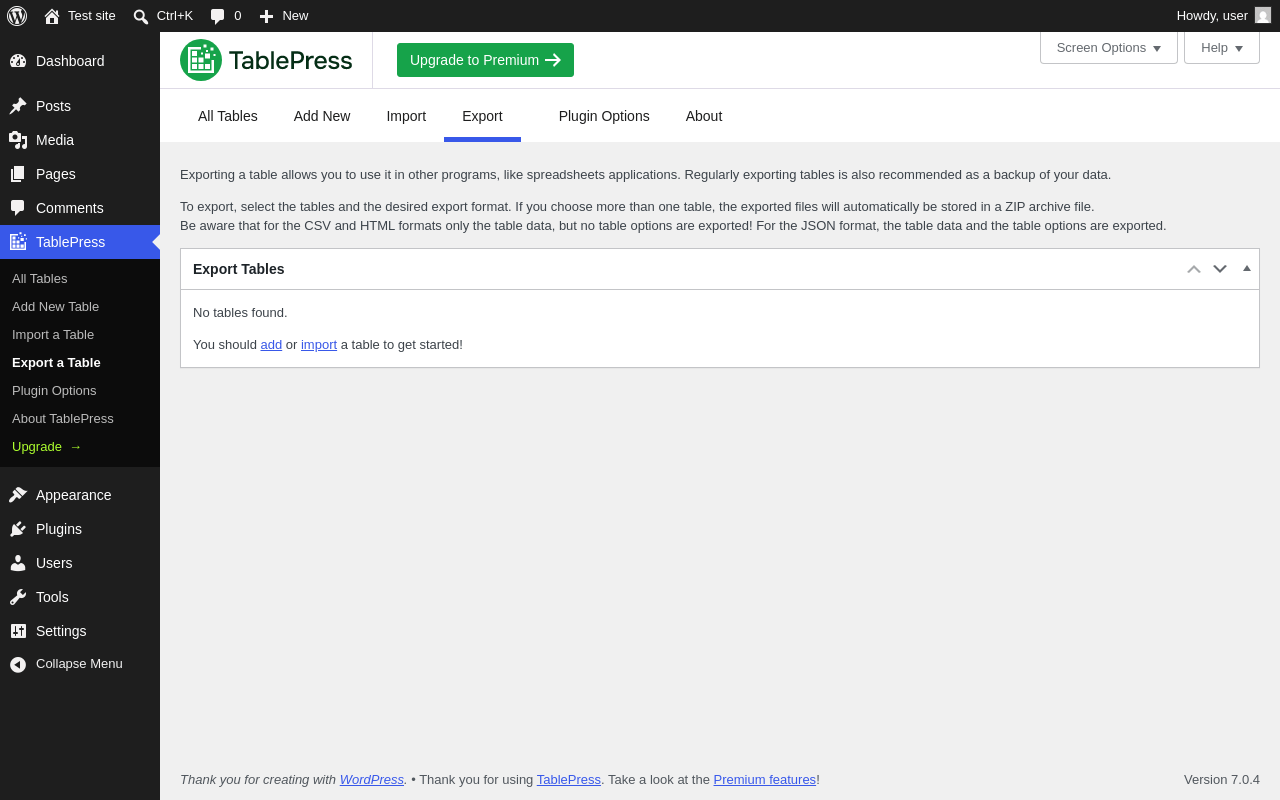Open the search icon labeled Ctrl+K

click(141, 16)
